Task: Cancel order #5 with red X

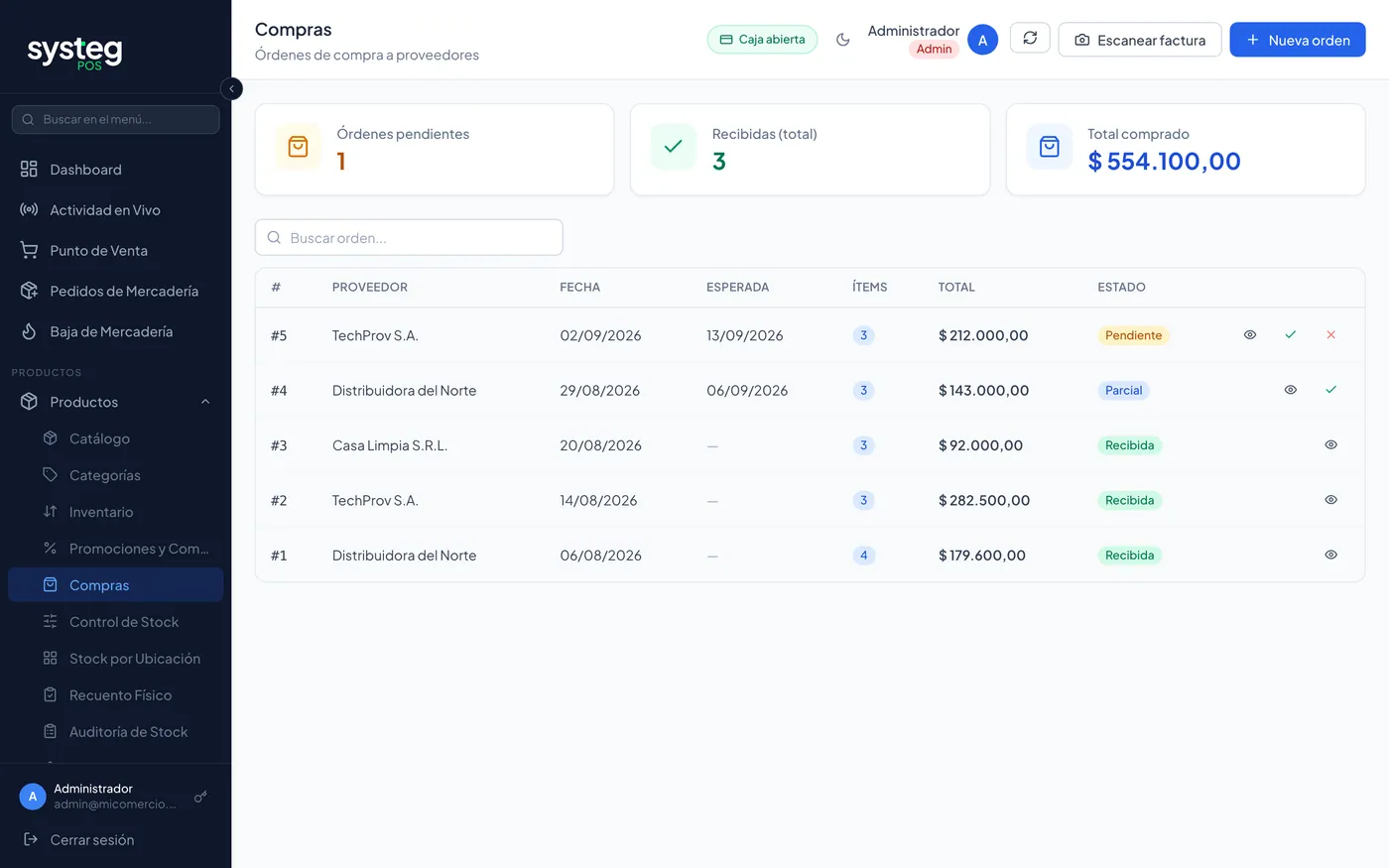Action: (1331, 335)
